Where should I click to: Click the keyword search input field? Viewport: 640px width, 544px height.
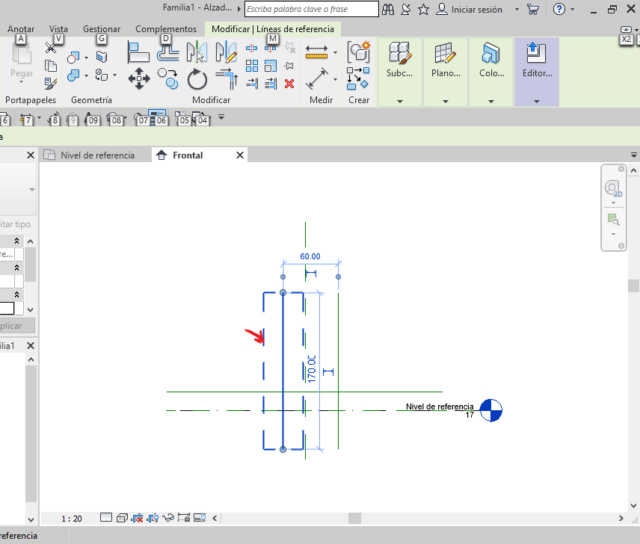(x=311, y=9)
